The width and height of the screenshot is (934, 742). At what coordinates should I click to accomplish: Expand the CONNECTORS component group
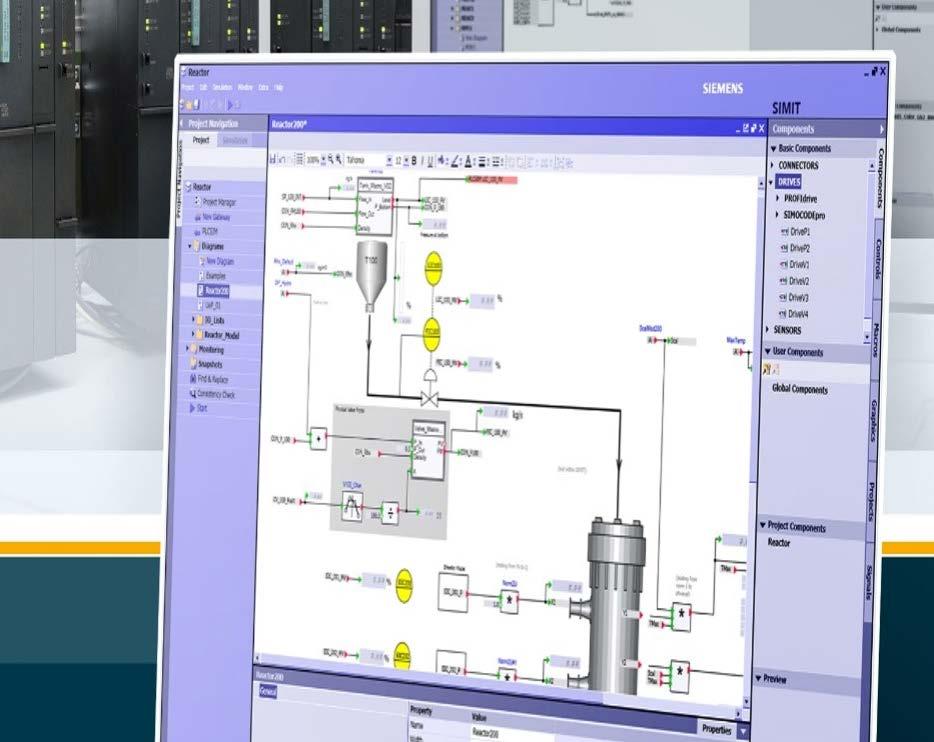coord(773,165)
